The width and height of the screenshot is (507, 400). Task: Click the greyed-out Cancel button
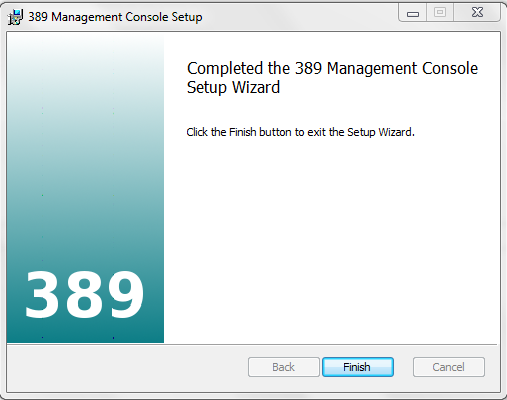[448, 367]
